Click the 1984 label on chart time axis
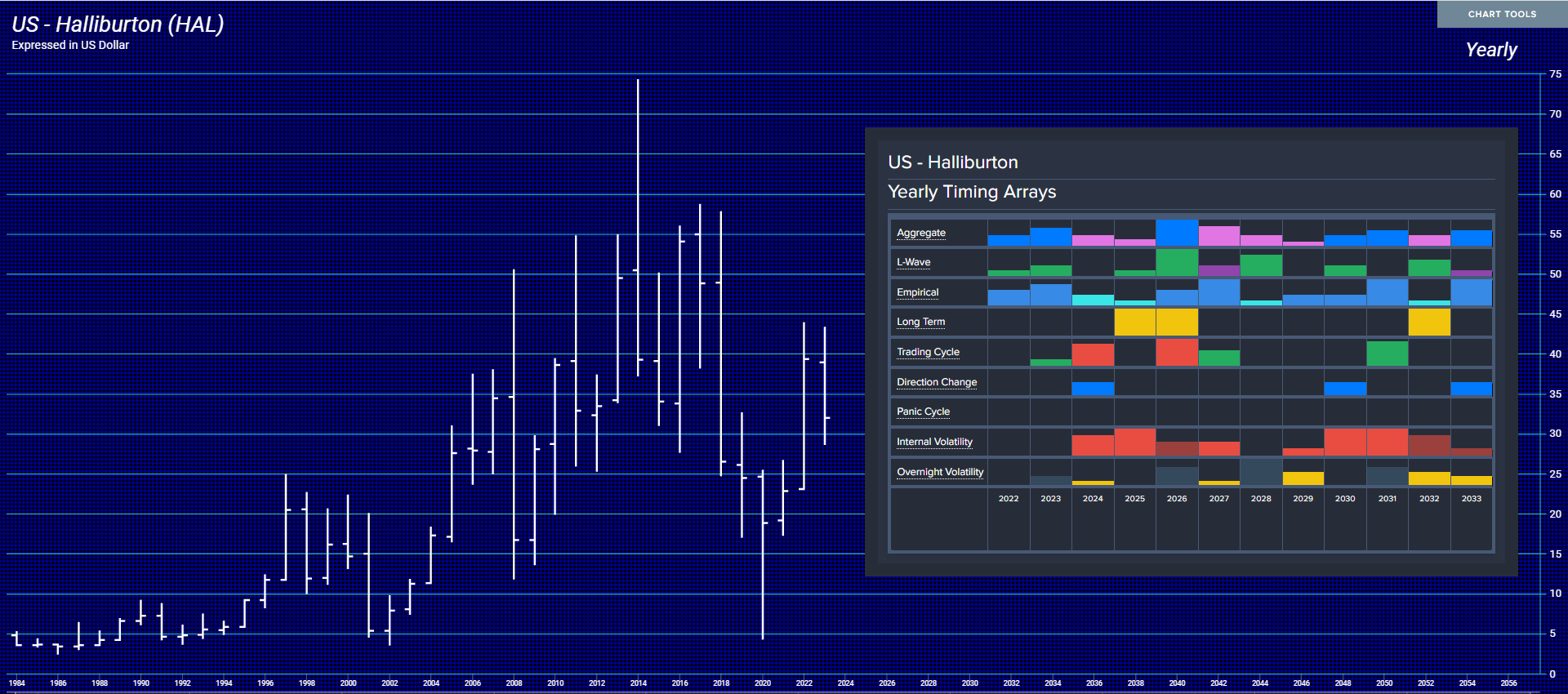This screenshot has height=694, width=1568. [x=16, y=683]
